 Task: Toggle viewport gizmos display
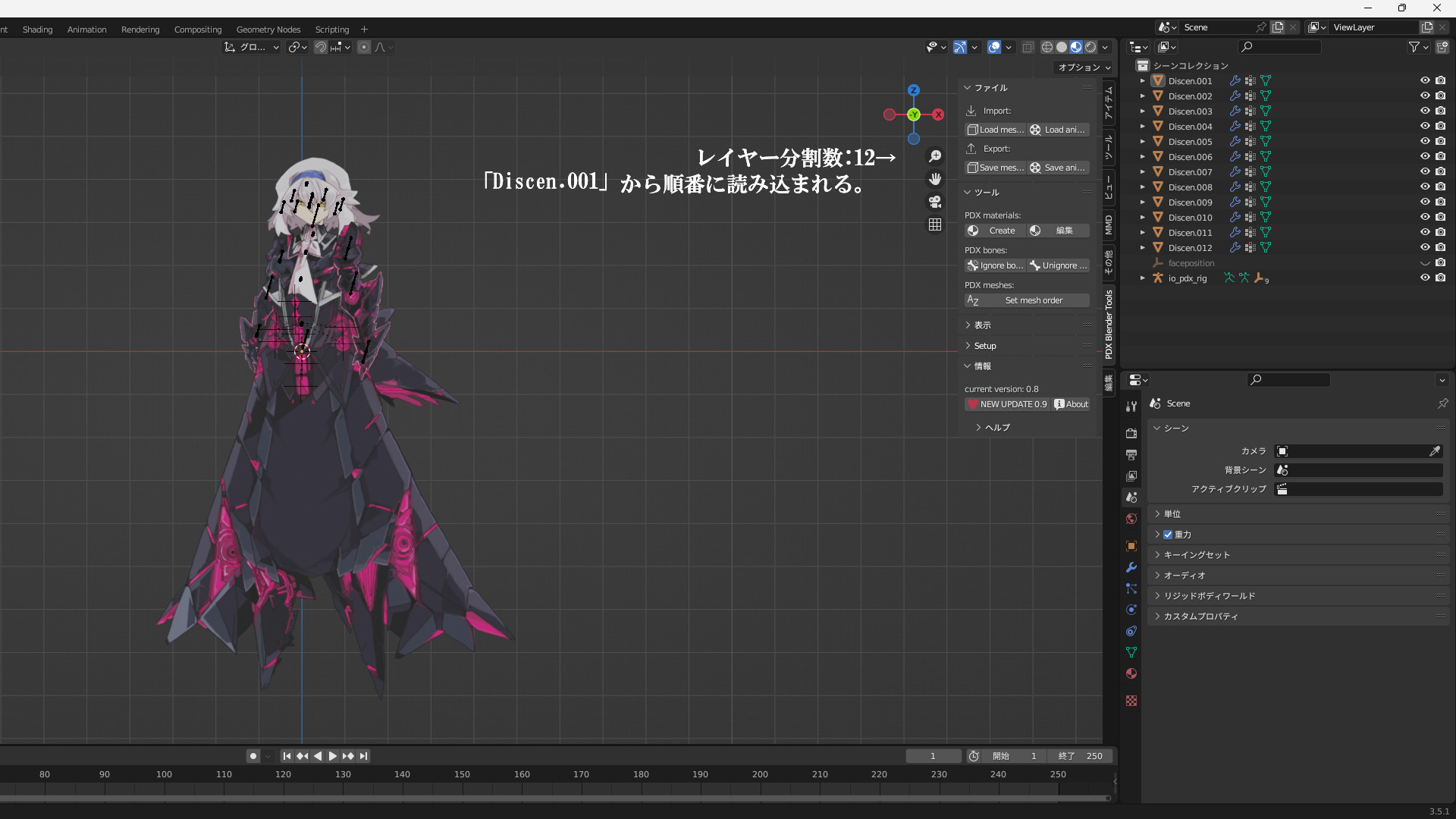pos(960,47)
